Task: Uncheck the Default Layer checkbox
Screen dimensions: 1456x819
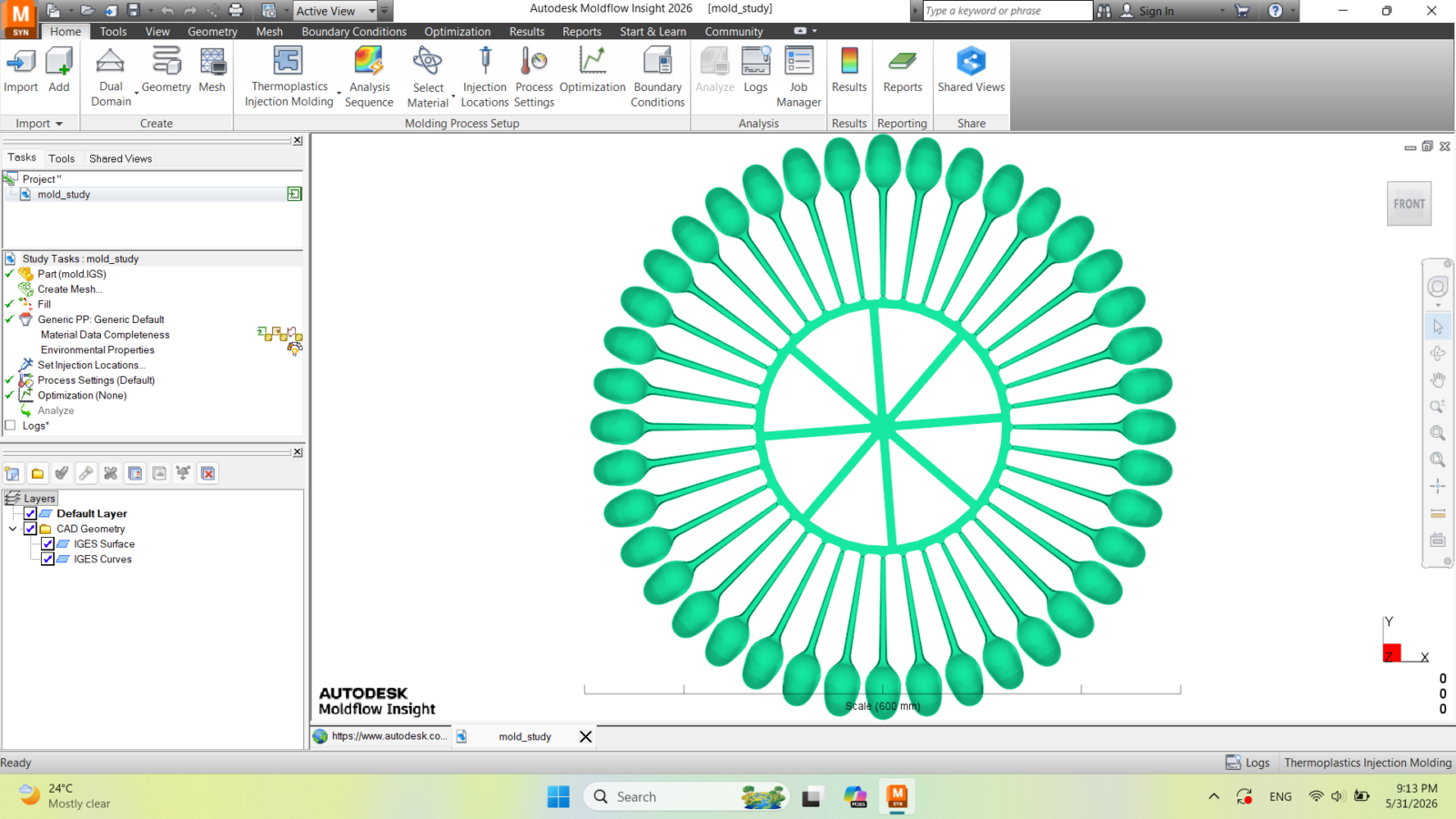Action: [30, 513]
